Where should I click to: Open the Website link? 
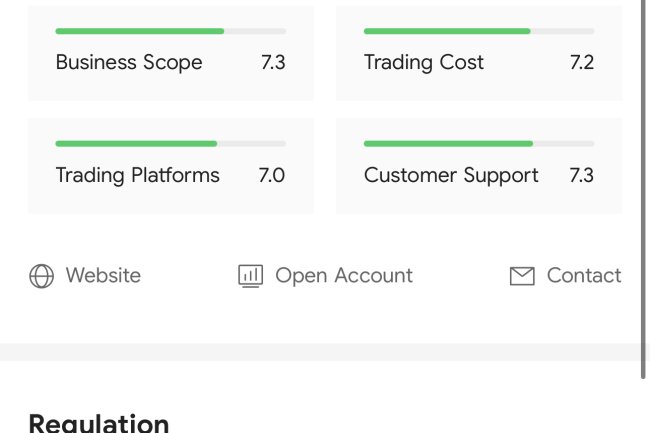tap(103, 275)
